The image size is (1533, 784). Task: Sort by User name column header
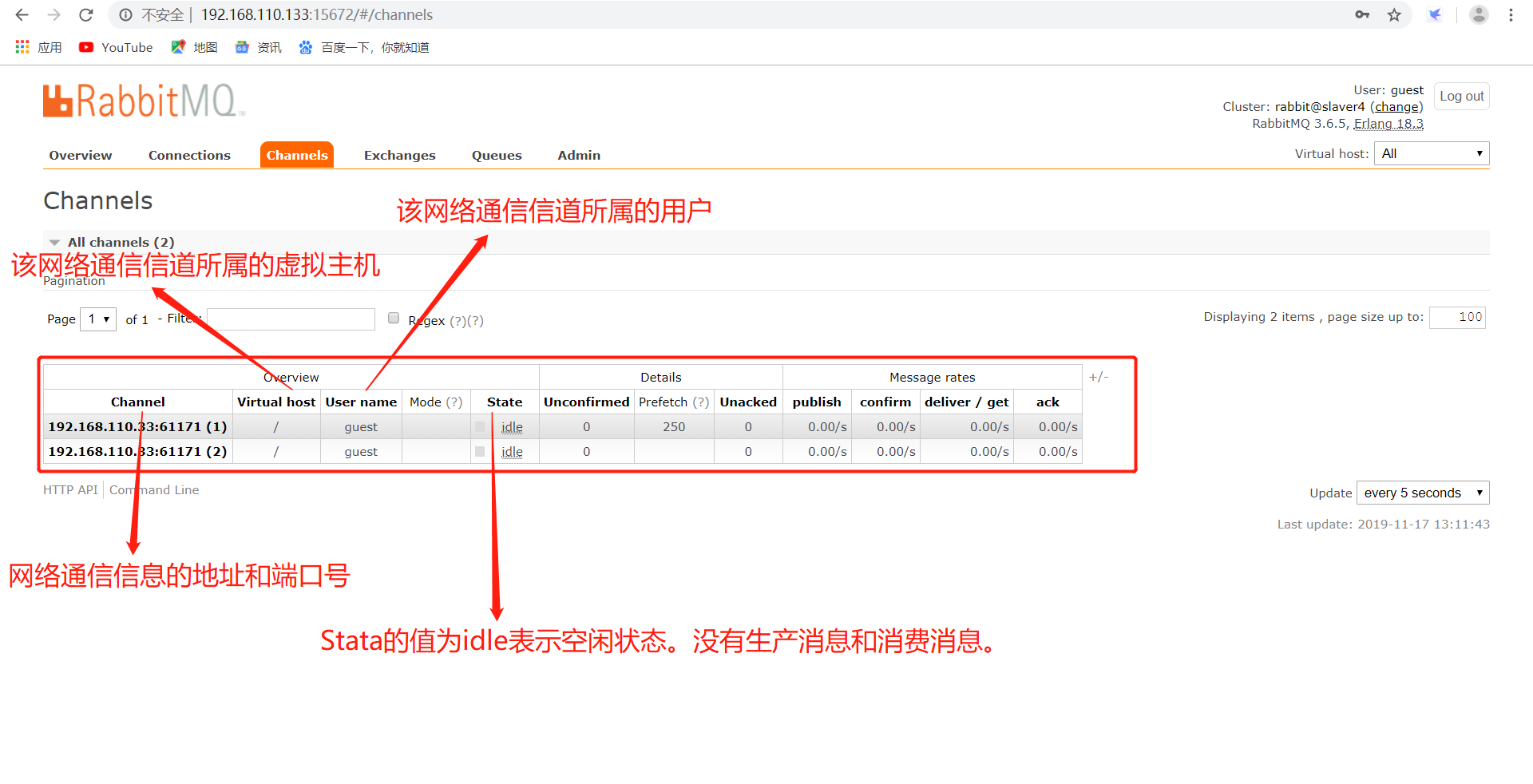click(x=361, y=402)
